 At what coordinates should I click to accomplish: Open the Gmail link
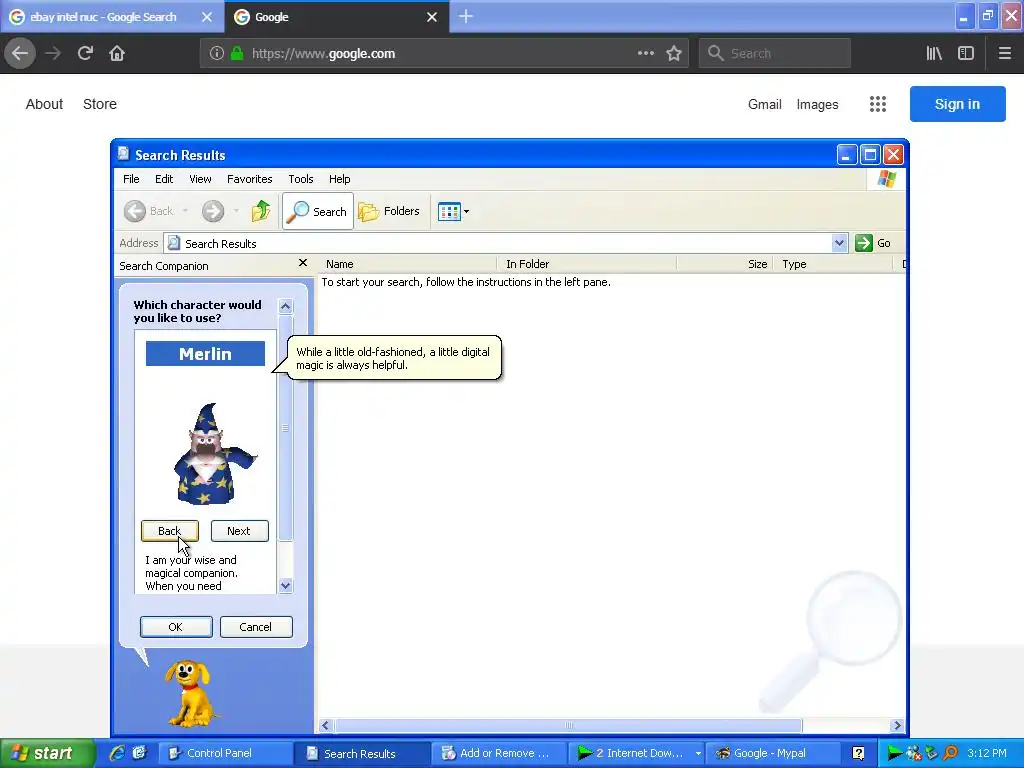(x=765, y=104)
